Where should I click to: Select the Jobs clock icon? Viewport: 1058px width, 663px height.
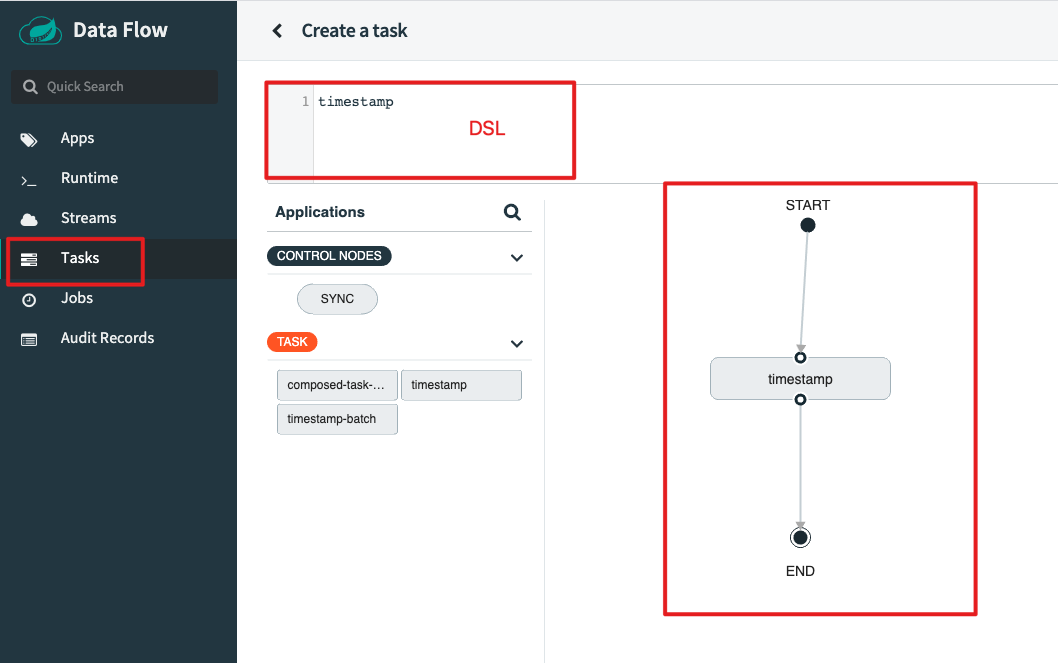29,298
